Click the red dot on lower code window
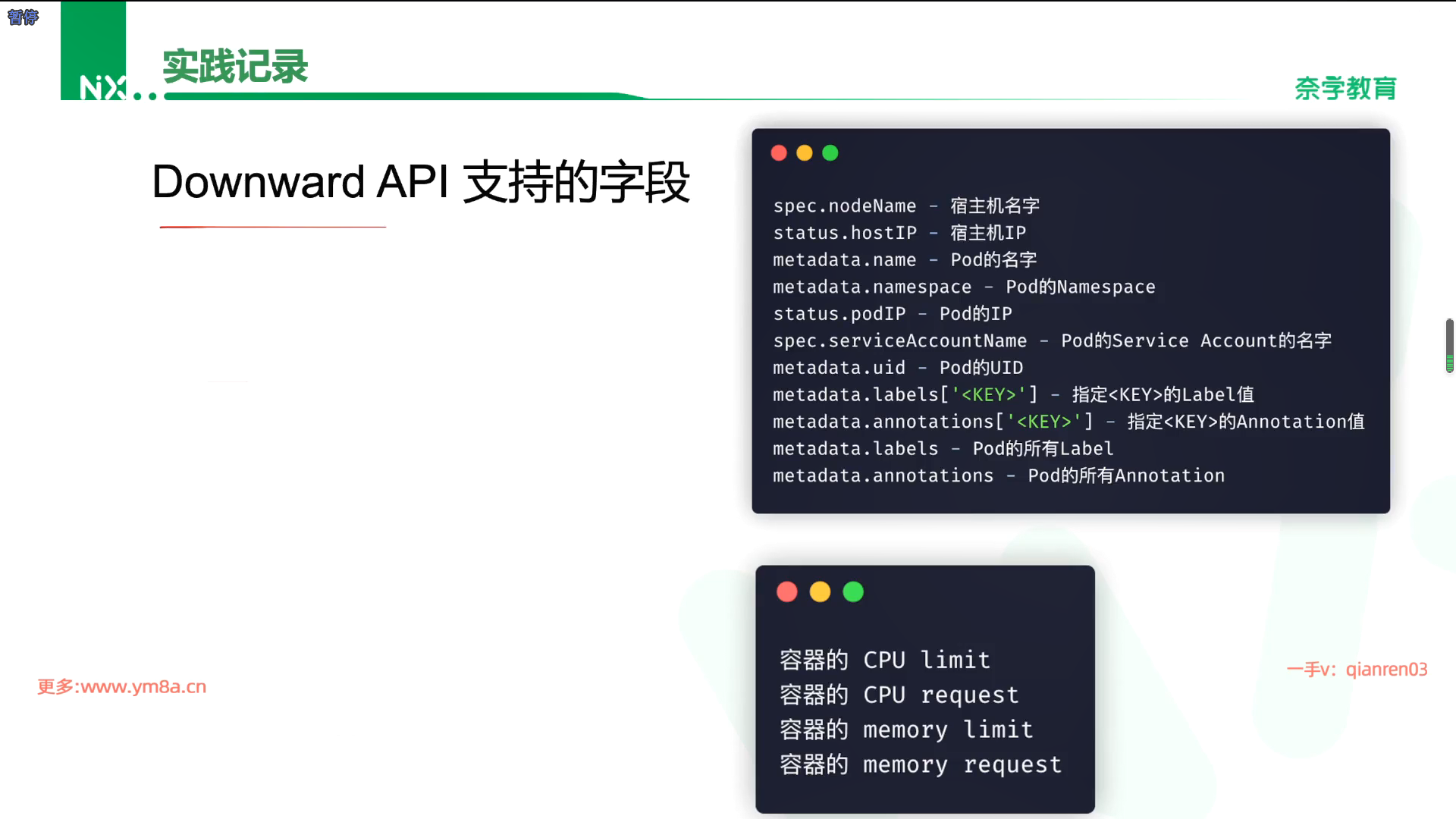This screenshot has height=819, width=1456. click(787, 591)
